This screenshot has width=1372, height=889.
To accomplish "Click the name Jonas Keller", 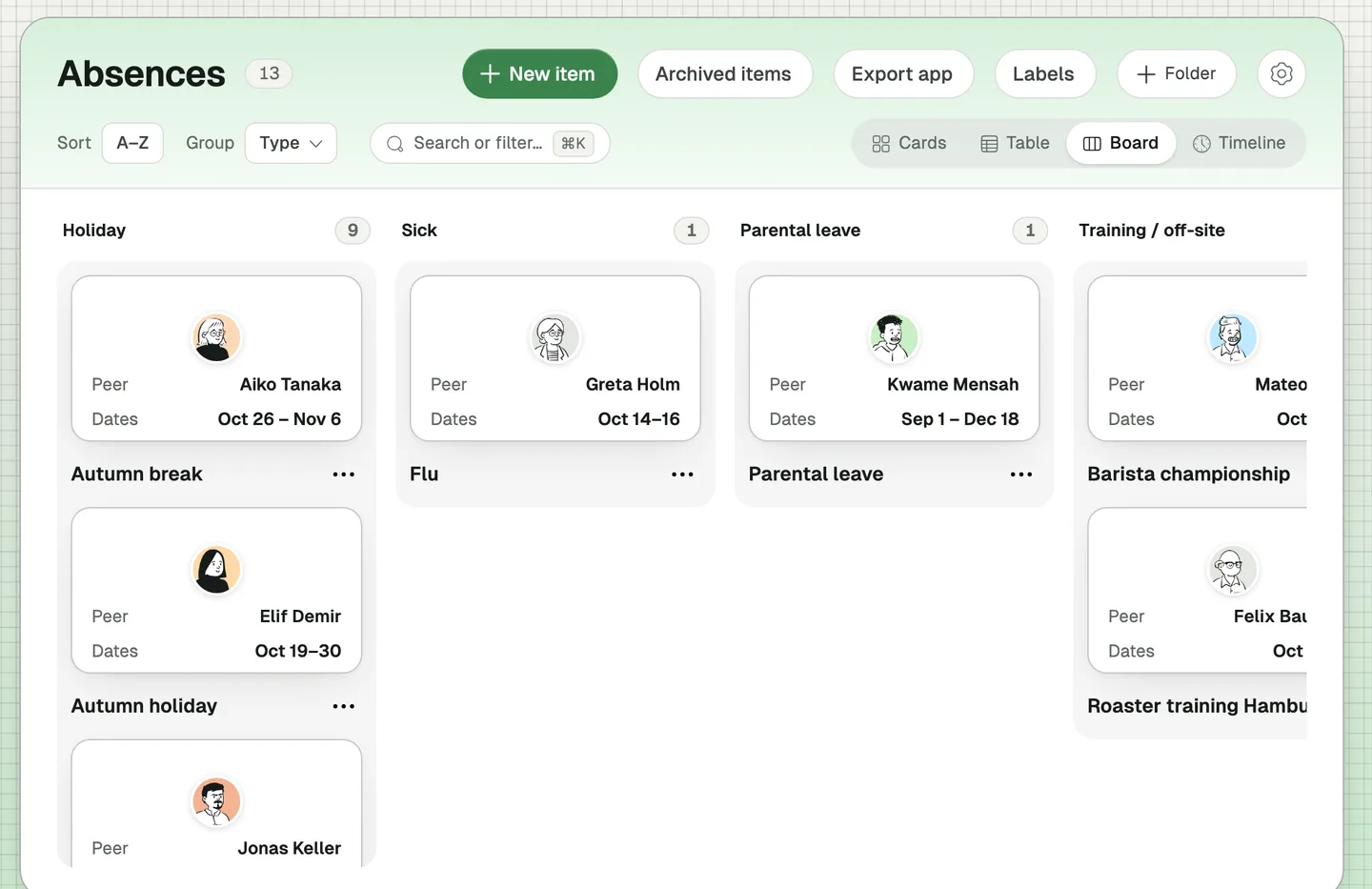I will [290, 848].
